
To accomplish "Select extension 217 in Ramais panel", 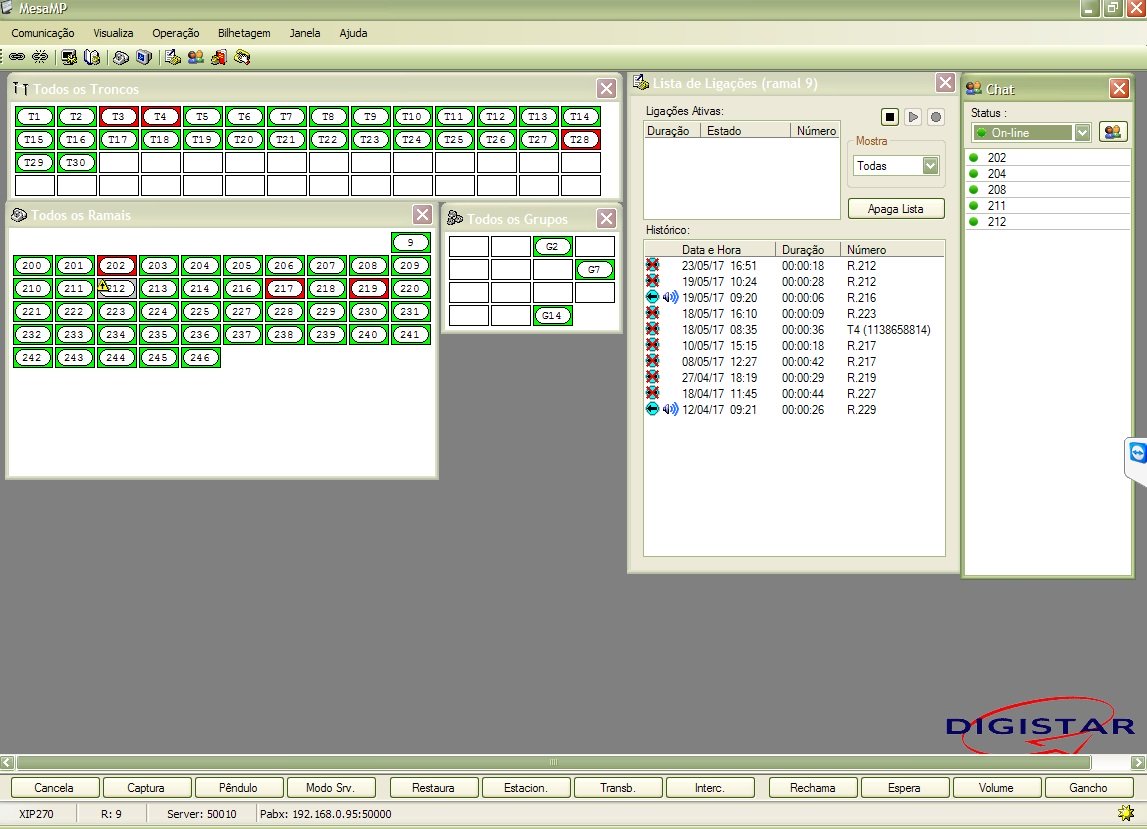I will pyautogui.click(x=284, y=288).
